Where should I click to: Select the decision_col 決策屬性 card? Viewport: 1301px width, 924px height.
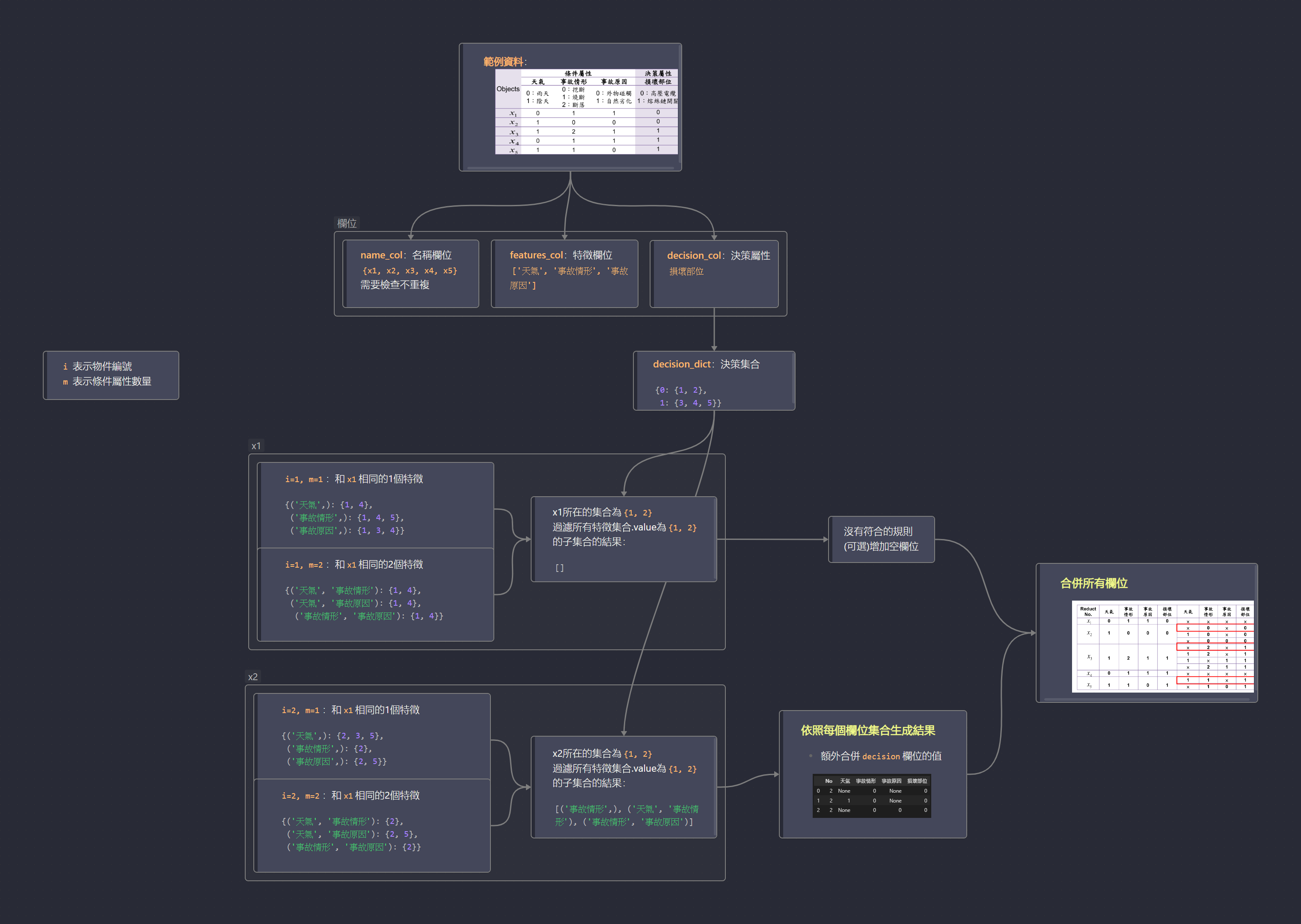point(714,274)
